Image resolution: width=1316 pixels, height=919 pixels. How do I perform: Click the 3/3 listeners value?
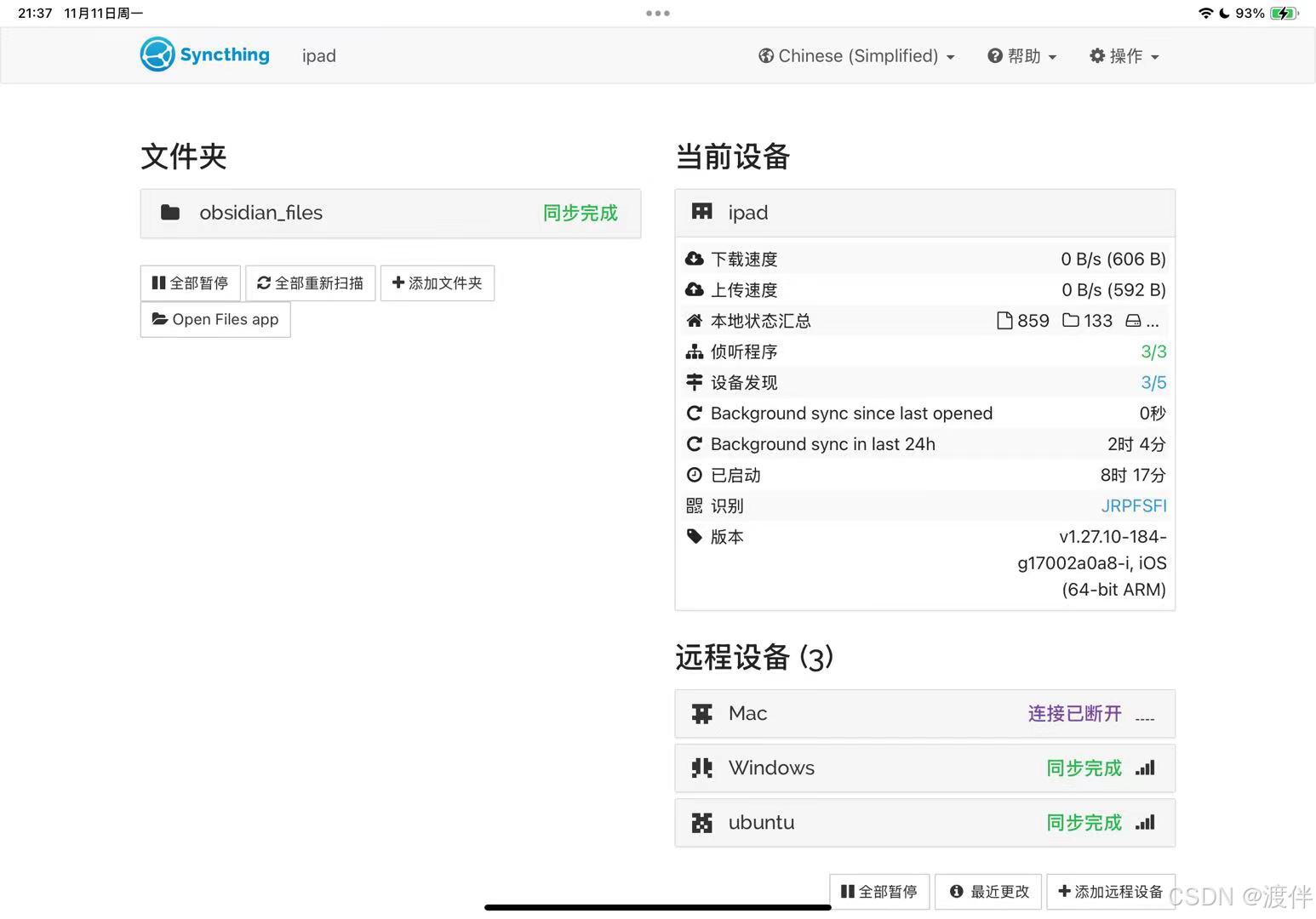coord(1153,351)
